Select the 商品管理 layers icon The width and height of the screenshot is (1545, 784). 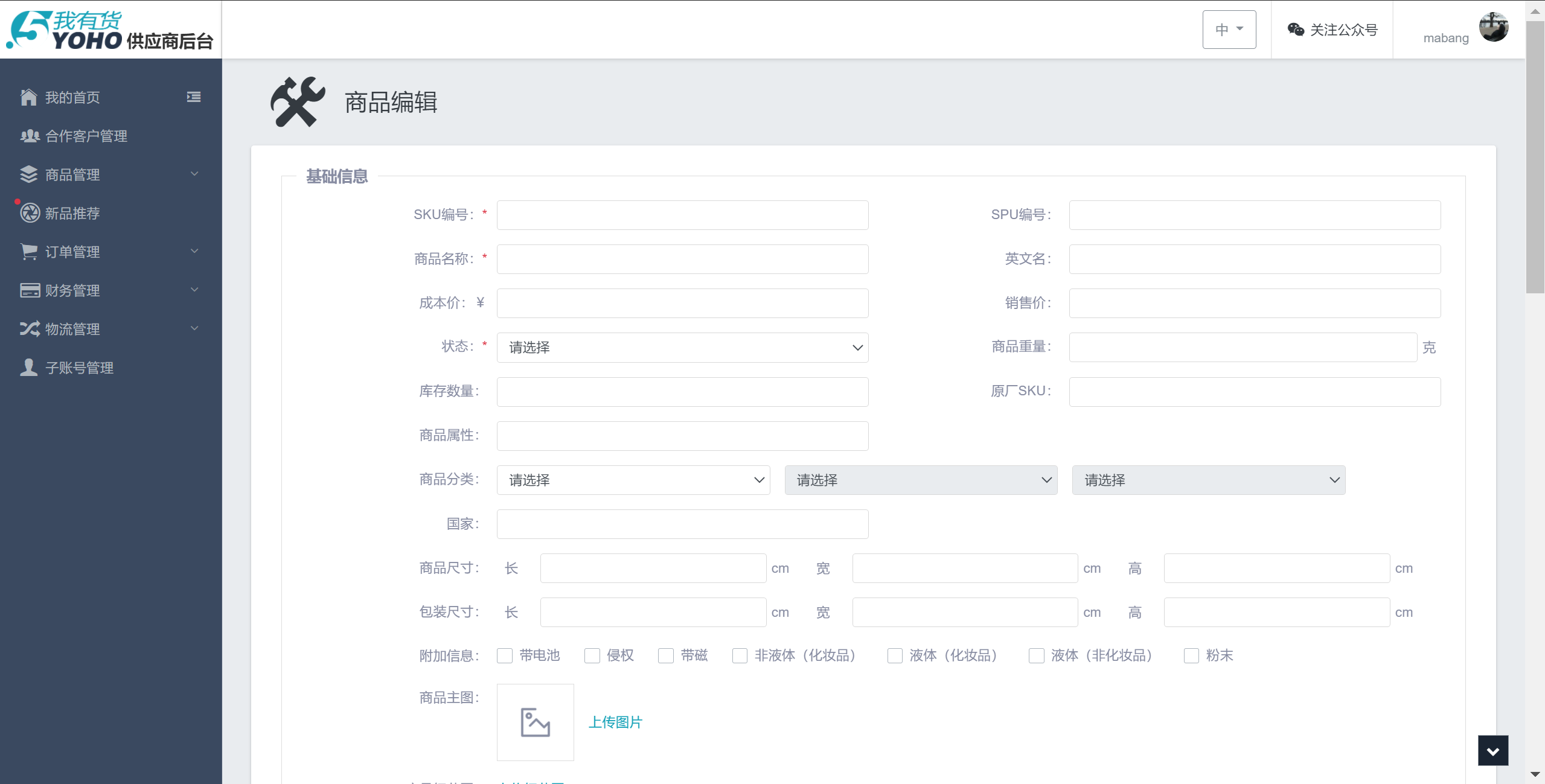(28, 174)
